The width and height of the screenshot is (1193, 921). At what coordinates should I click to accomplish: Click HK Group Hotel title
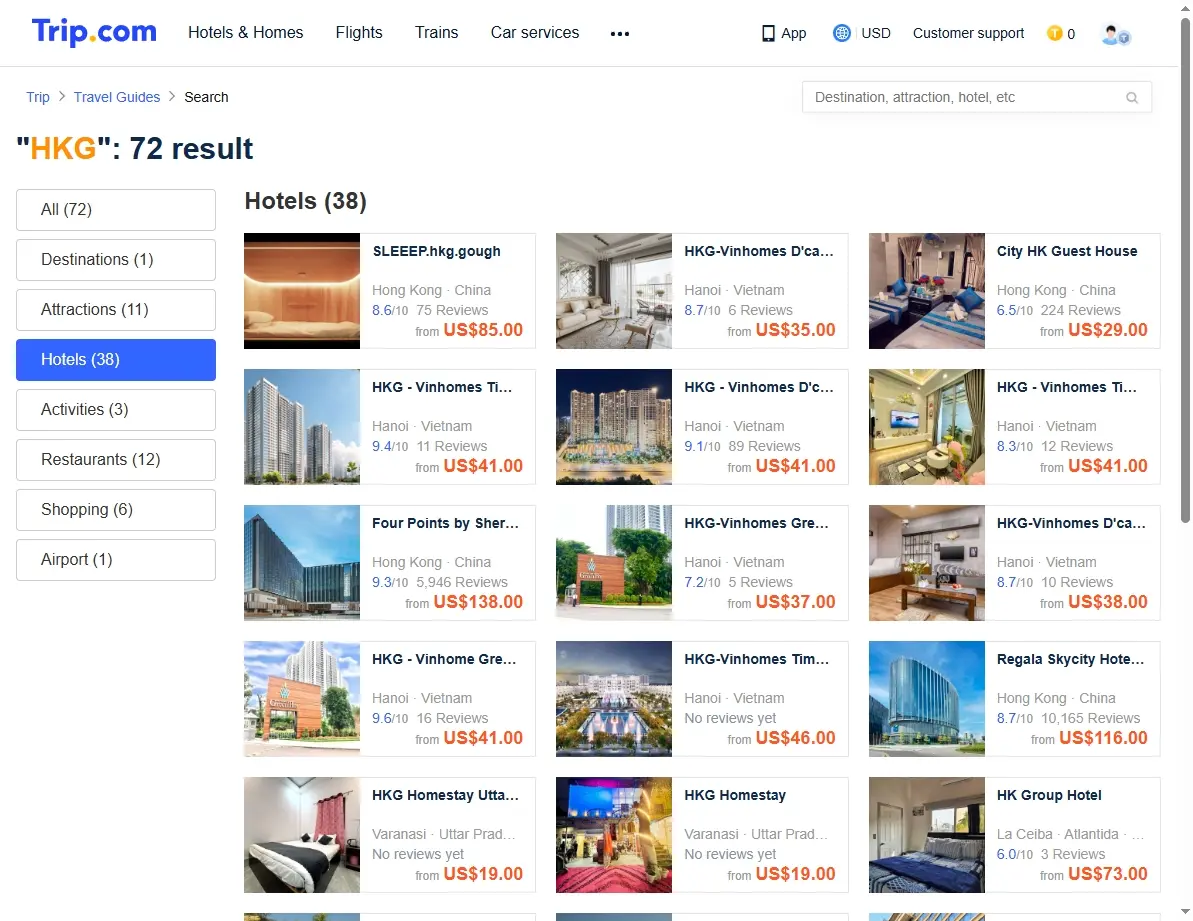click(x=1049, y=796)
